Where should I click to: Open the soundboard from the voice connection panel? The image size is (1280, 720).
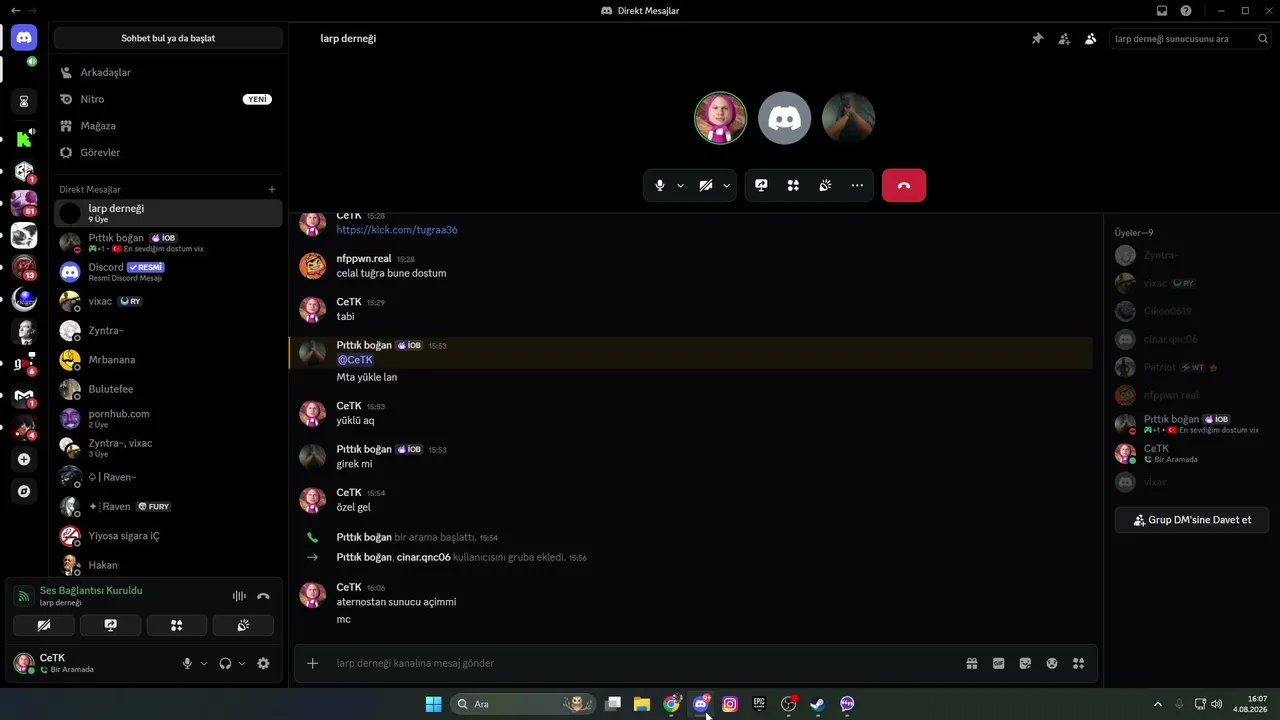[243, 625]
